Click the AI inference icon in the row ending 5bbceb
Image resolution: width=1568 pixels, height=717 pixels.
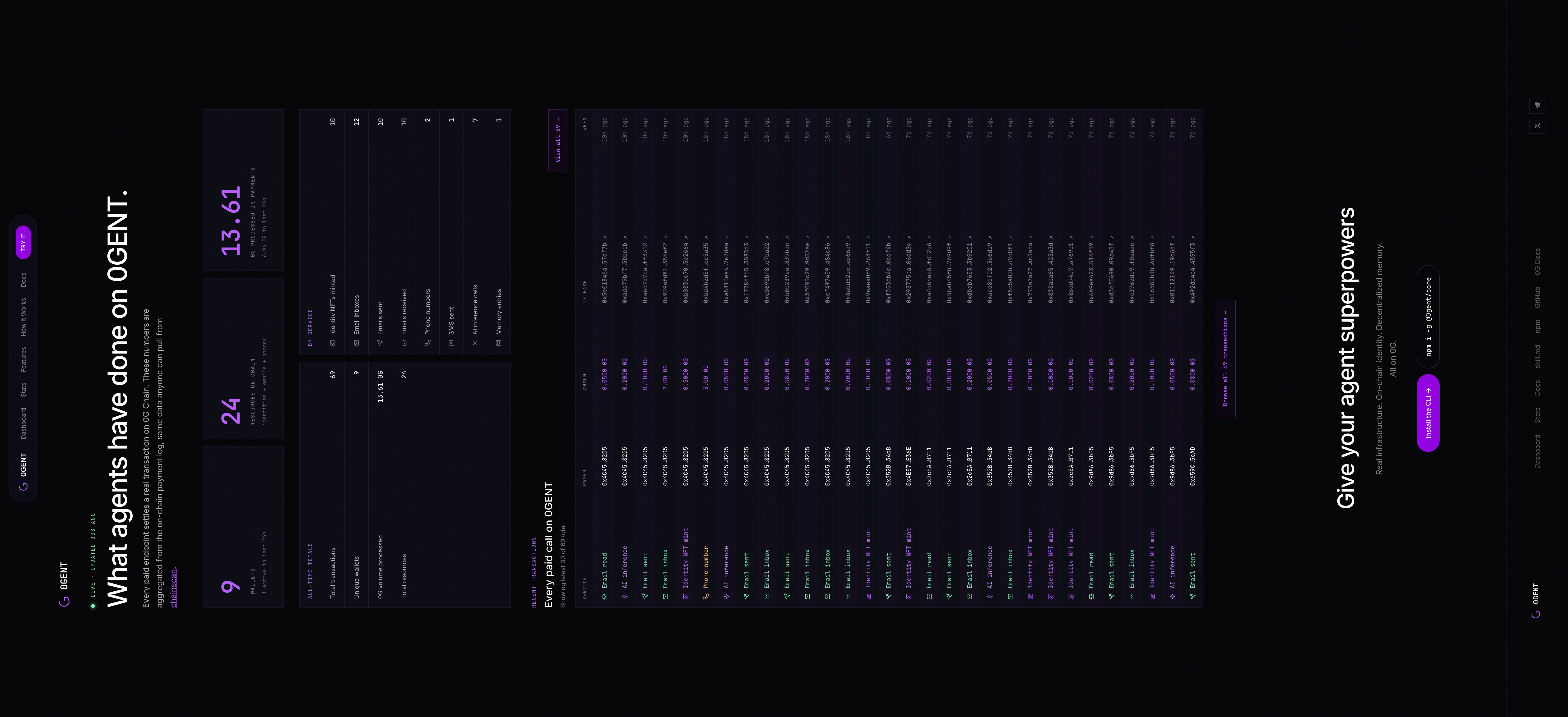click(x=625, y=597)
